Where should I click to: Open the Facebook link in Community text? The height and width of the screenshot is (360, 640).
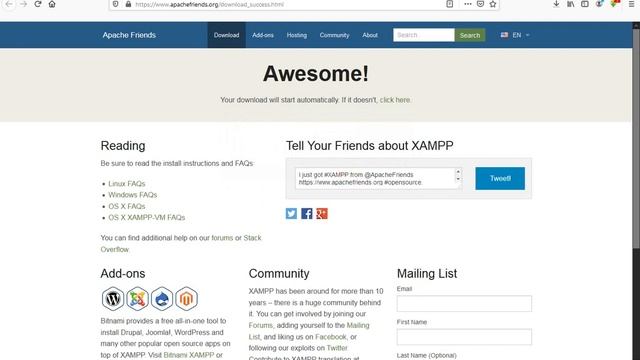coord(331,337)
